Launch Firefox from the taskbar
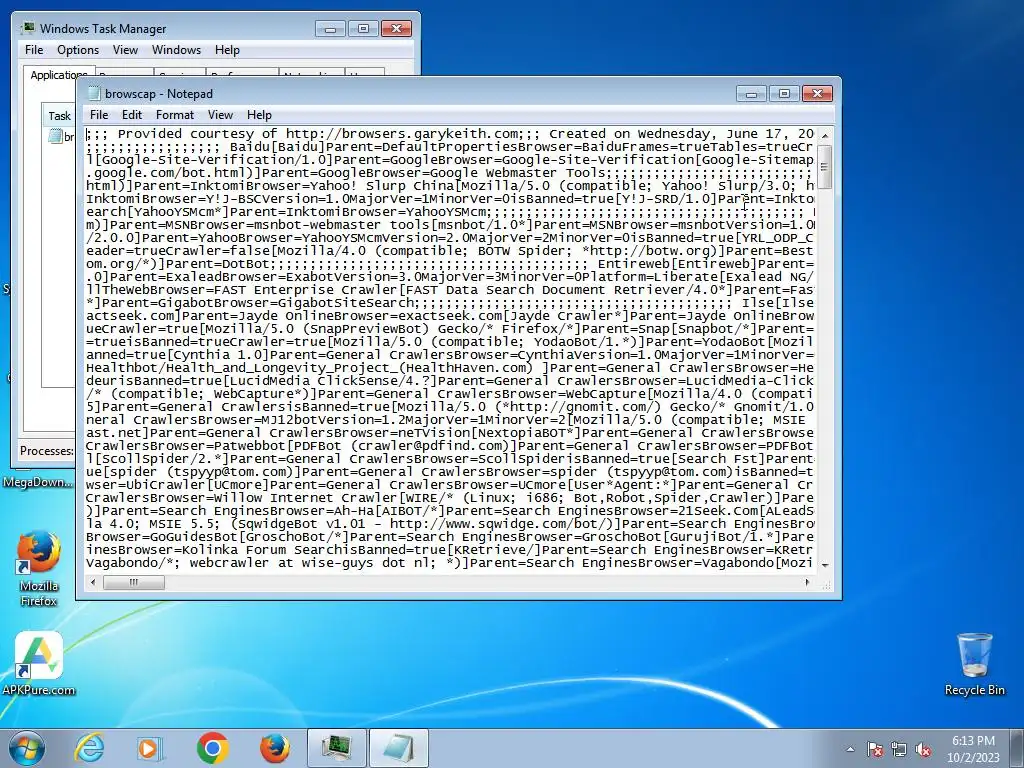Viewport: 1024px width, 768px height. click(275, 748)
